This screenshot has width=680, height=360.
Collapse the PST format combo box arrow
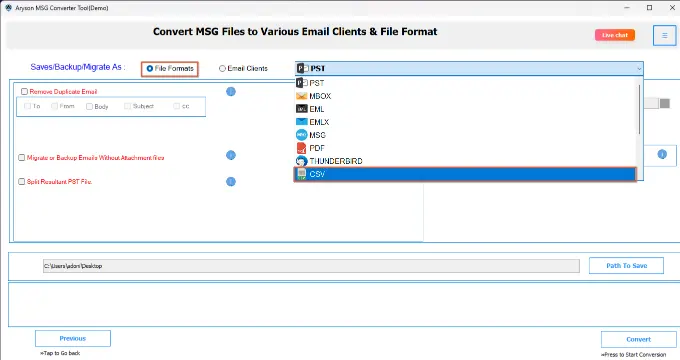[638, 69]
